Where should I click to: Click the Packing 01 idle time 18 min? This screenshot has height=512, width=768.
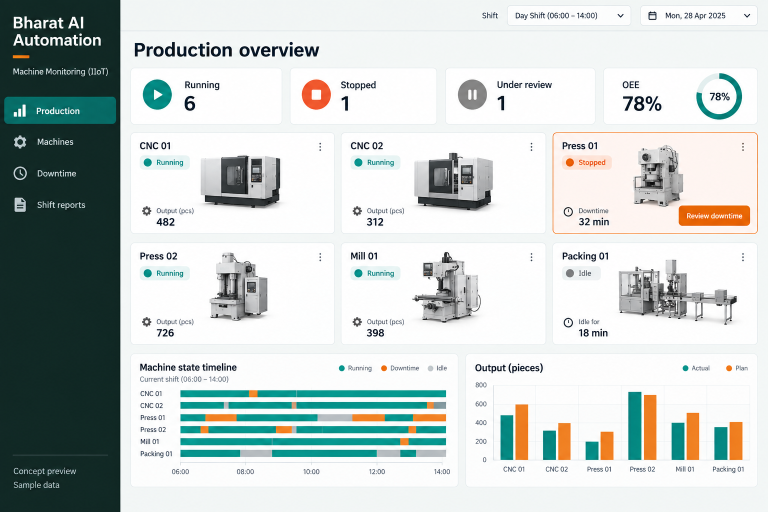coord(593,333)
